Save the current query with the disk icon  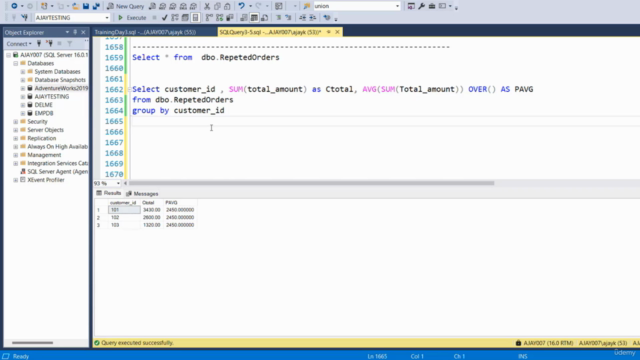(86, 6)
